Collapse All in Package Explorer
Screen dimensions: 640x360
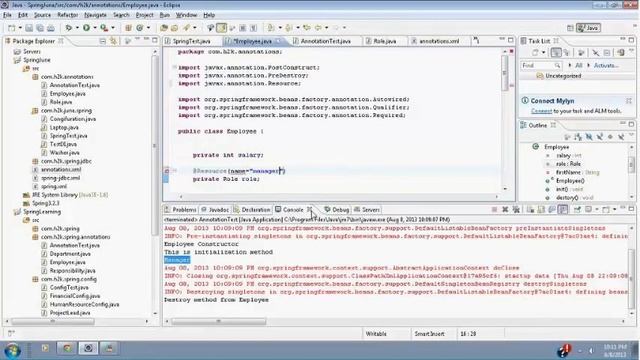pos(102,41)
